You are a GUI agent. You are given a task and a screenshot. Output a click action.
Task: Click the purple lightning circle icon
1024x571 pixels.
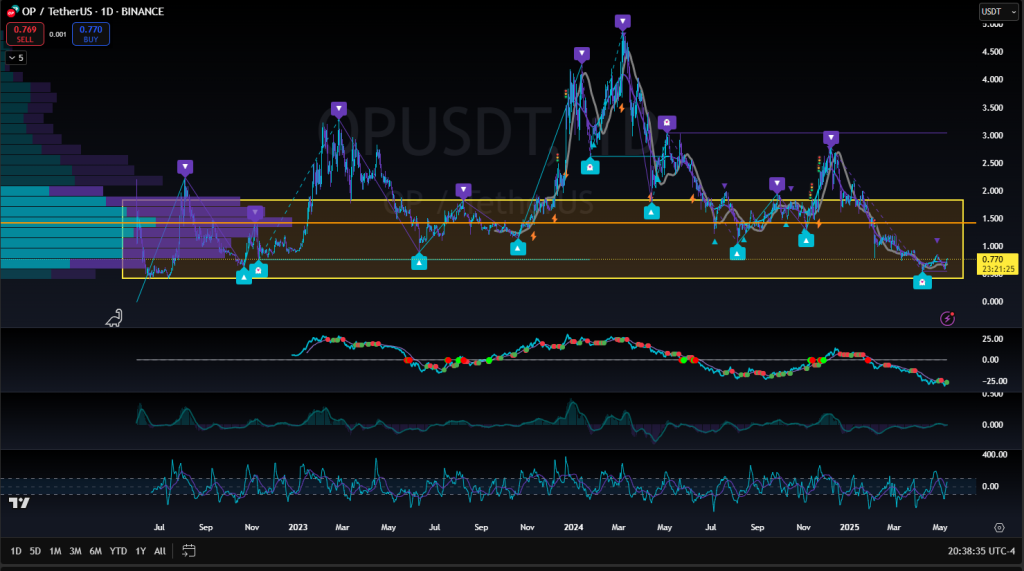pos(947,318)
